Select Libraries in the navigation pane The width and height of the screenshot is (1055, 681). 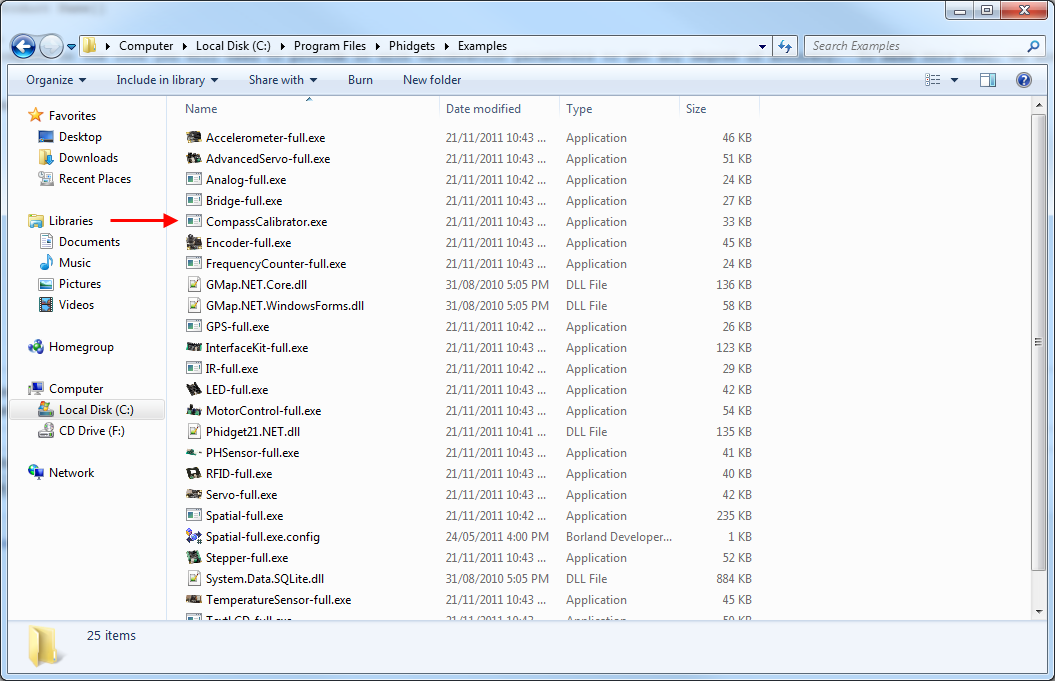[71, 221]
